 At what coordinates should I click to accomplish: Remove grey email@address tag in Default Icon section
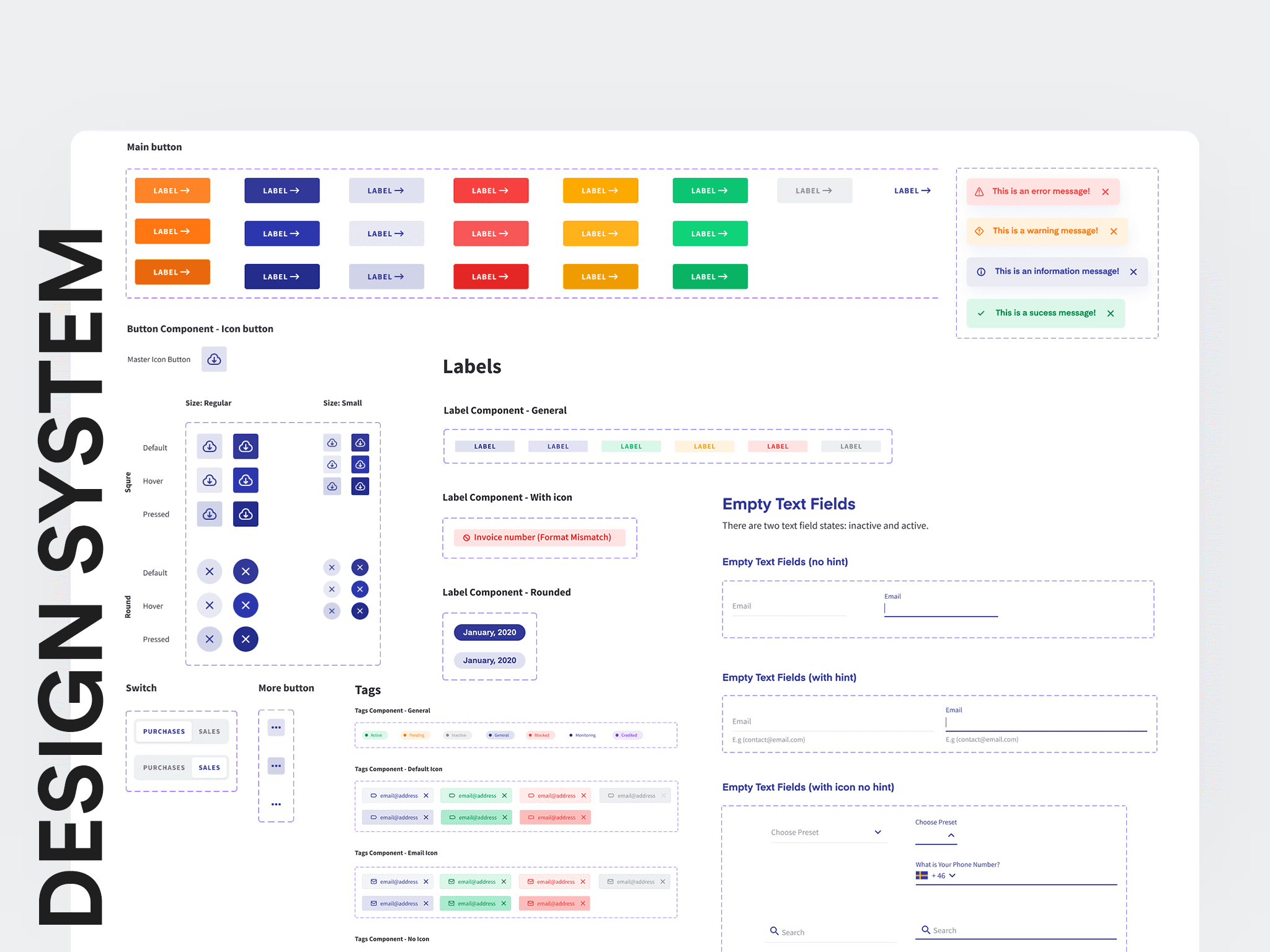(664, 796)
